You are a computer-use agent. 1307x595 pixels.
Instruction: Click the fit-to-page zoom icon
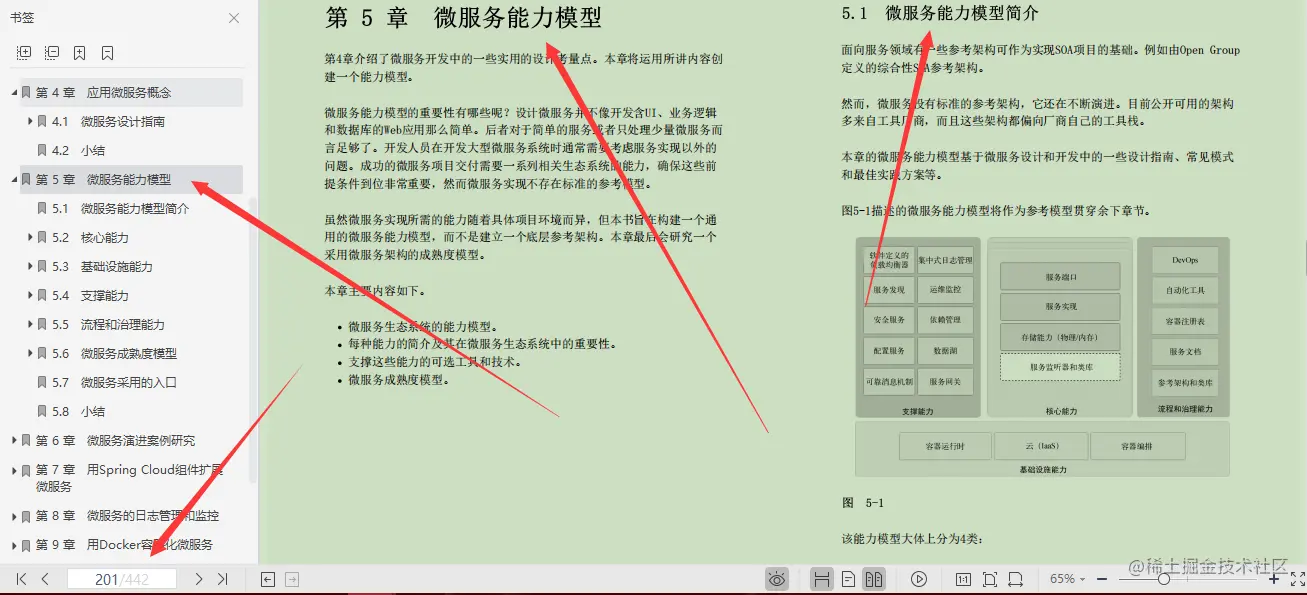tap(990, 578)
